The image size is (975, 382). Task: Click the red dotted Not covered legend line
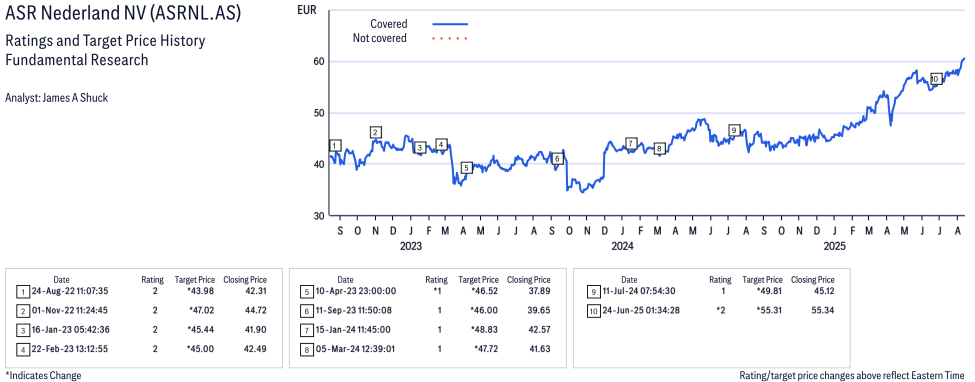coord(449,39)
